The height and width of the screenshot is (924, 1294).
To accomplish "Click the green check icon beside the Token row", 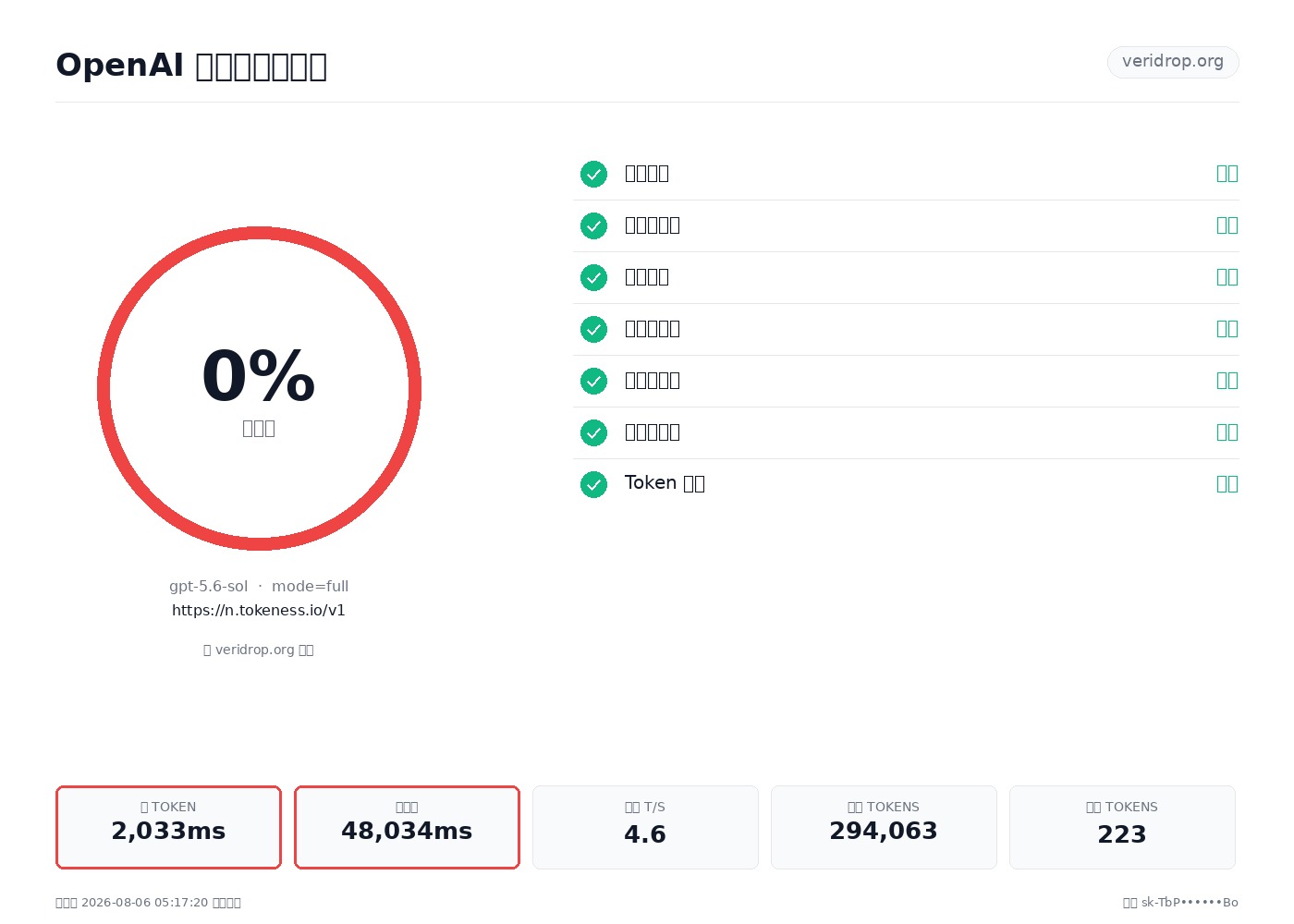I will (x=593, y=484).
